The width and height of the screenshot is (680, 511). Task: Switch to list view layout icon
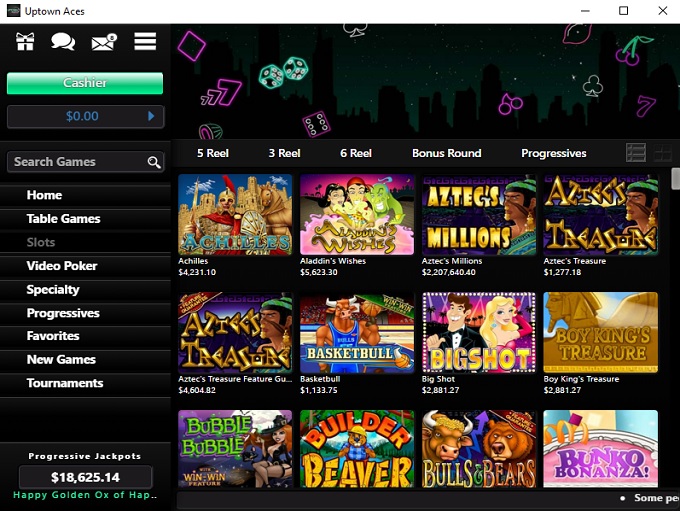[636, 153]
